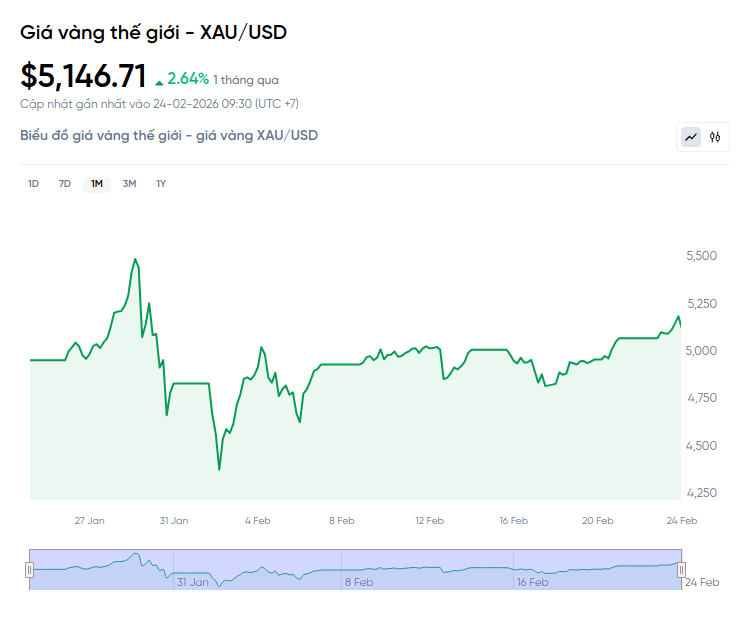Select the 1D time range

[x=33, y=184]
